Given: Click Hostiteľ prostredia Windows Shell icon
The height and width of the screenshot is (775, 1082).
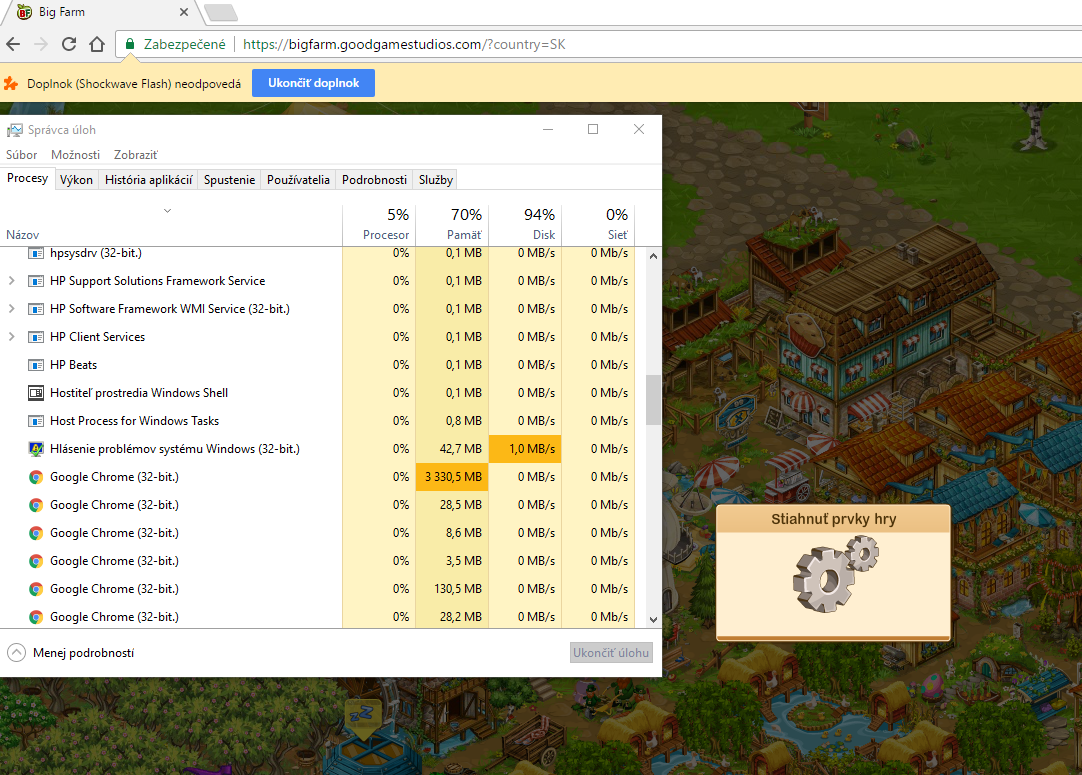Looking at the screenshot, I should click(x=36, y=393).
